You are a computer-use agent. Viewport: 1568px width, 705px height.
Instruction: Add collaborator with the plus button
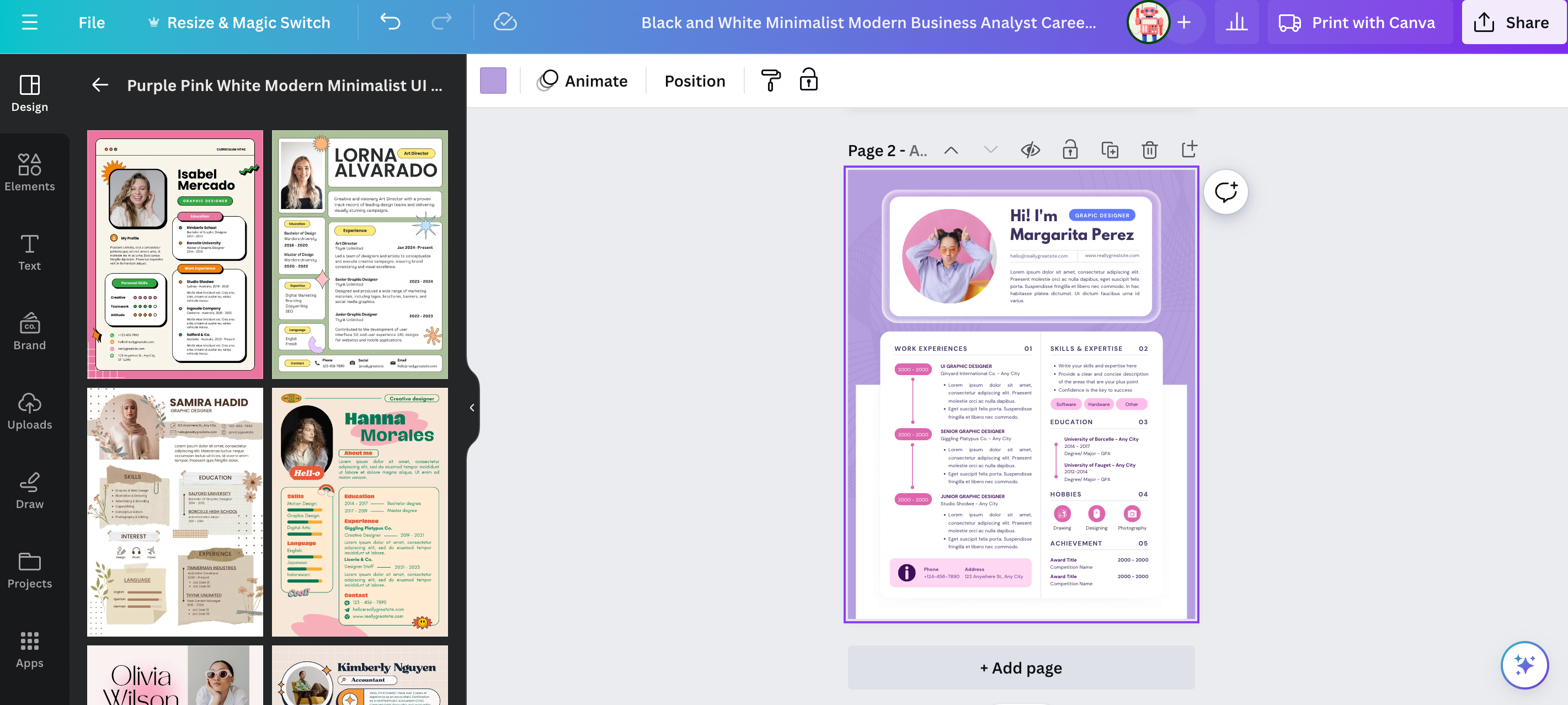click(1184, 23)
